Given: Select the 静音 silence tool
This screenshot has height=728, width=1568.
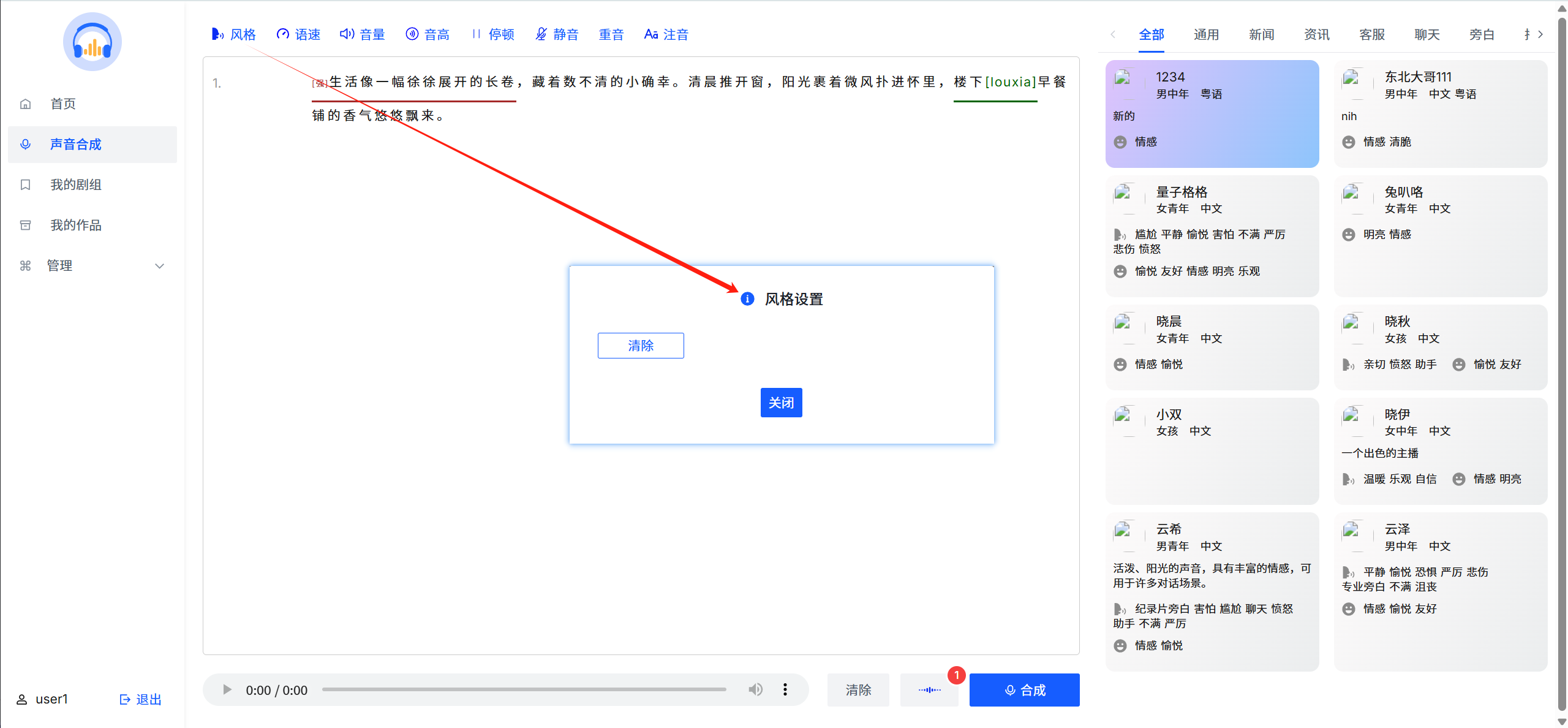Looking at the screenshot, I should 557,34.
